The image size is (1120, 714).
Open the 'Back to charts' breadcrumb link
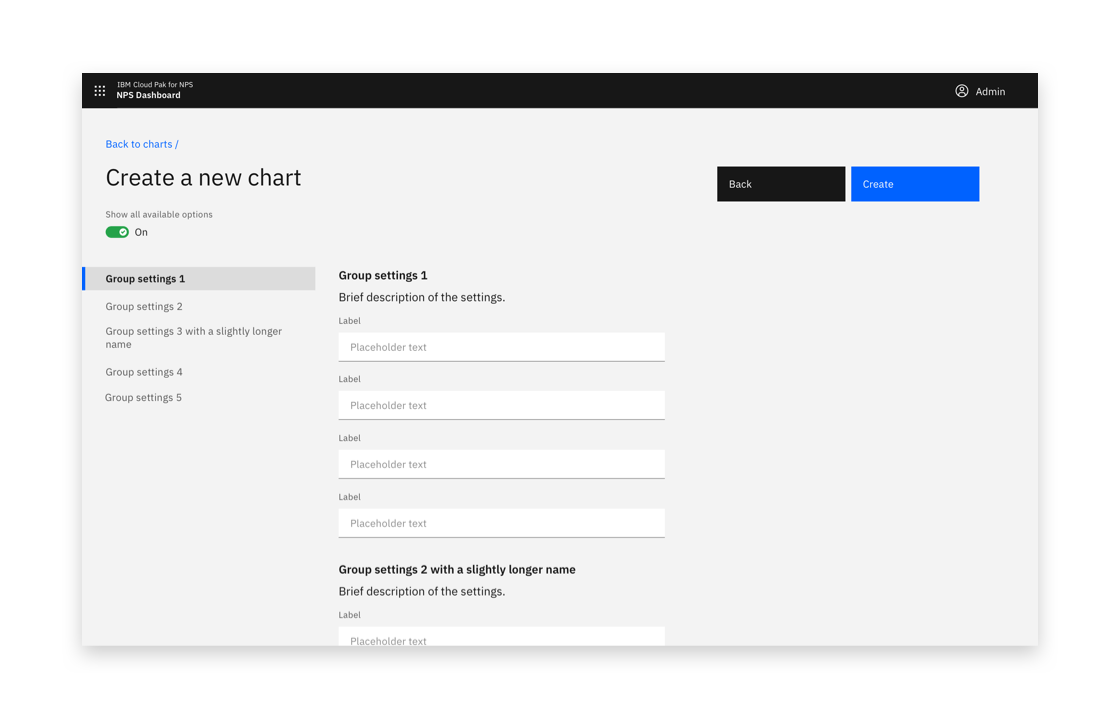tap(138, 144)
